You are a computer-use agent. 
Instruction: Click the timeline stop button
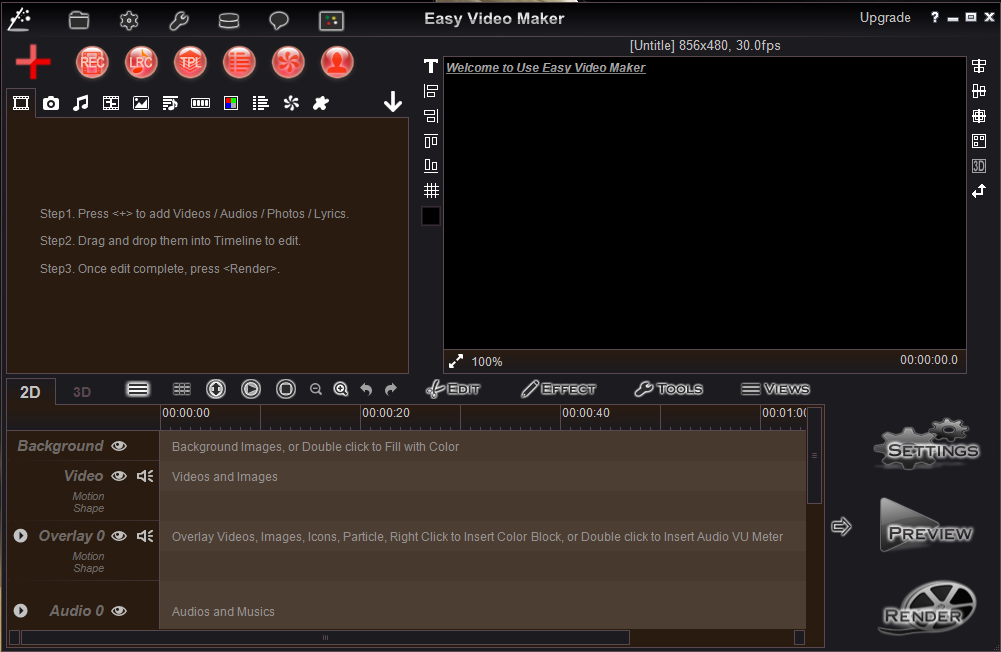pyautogui.click(x=286, y=389)
